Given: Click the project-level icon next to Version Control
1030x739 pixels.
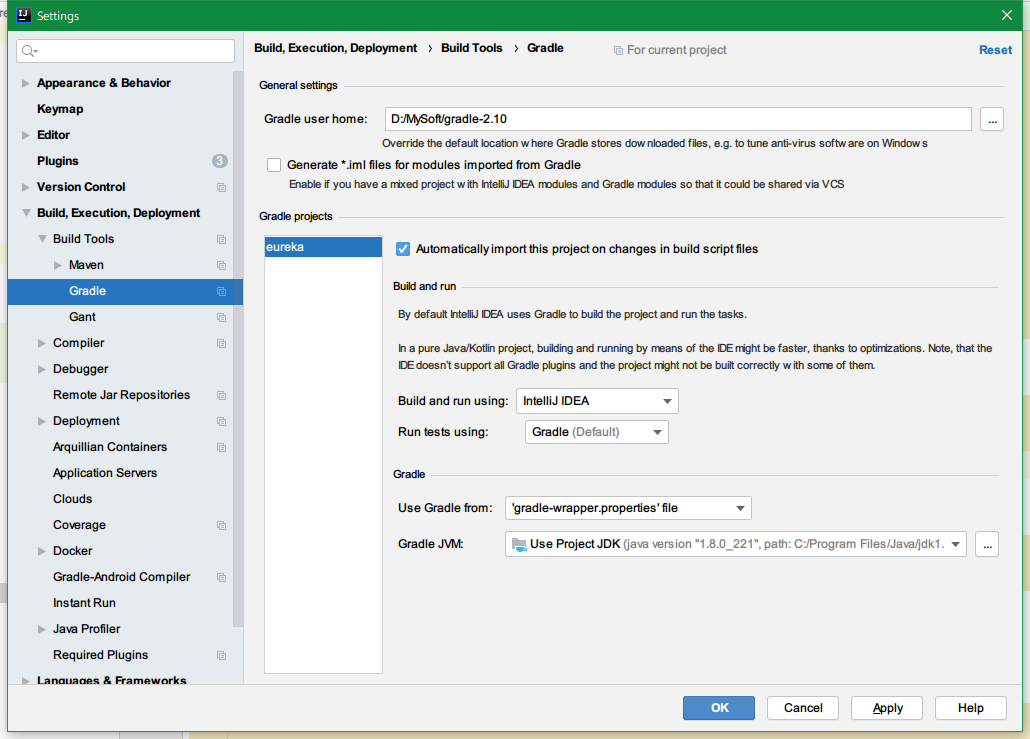Looking at the screenshot, I should point(221,187).
